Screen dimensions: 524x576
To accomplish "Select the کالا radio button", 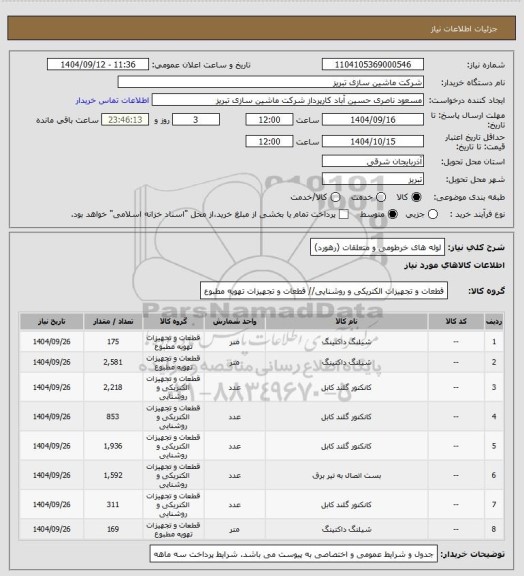I will (x=416, y=197).
